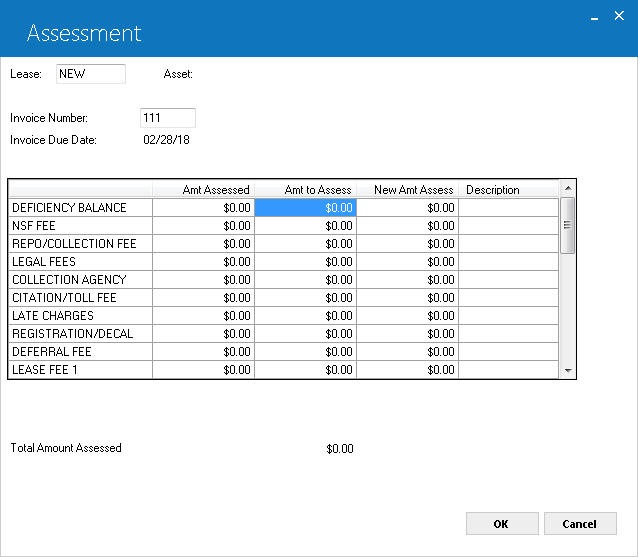
Task: Click the Total Amount Assessed value
Action: [340, 449]
